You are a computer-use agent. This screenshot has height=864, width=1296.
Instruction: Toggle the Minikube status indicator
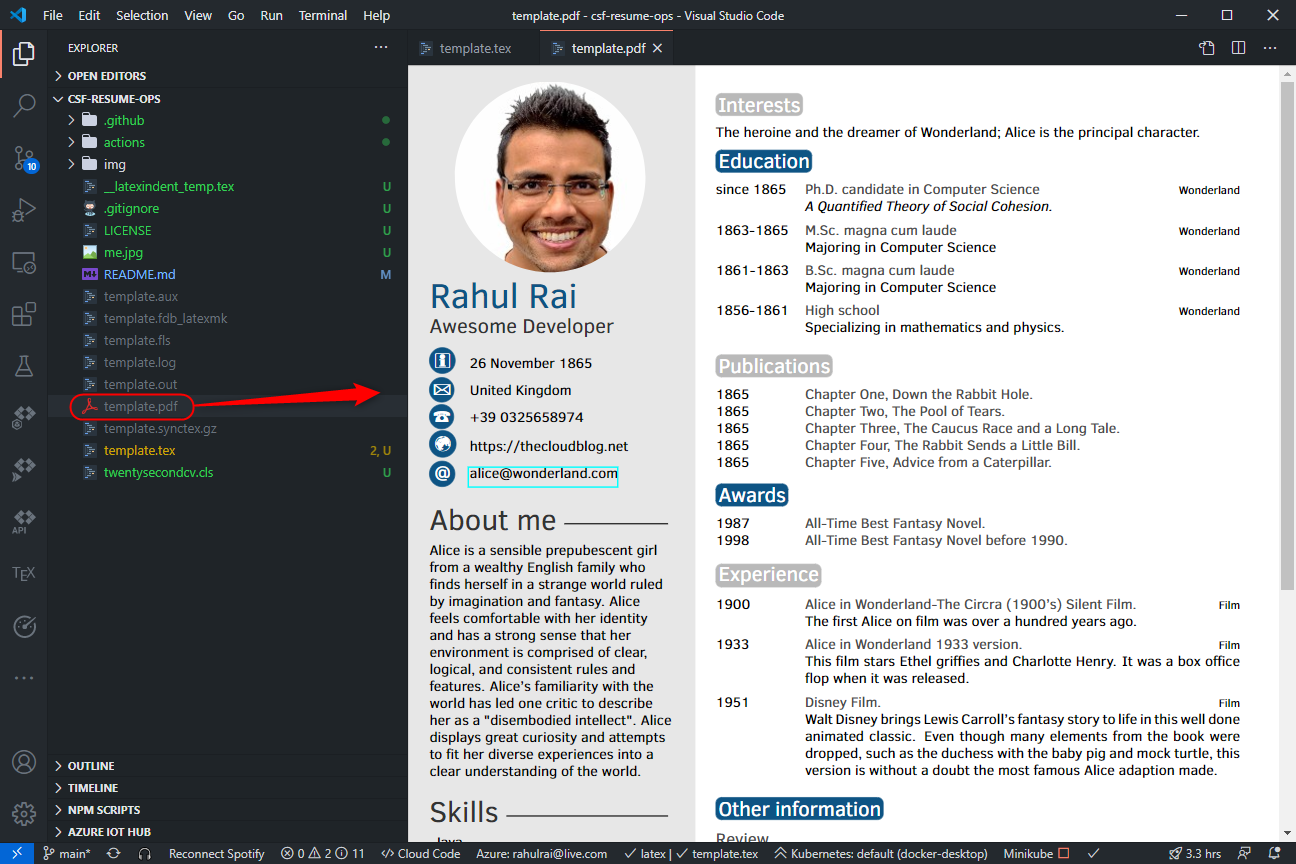[x=1036, y=854]
